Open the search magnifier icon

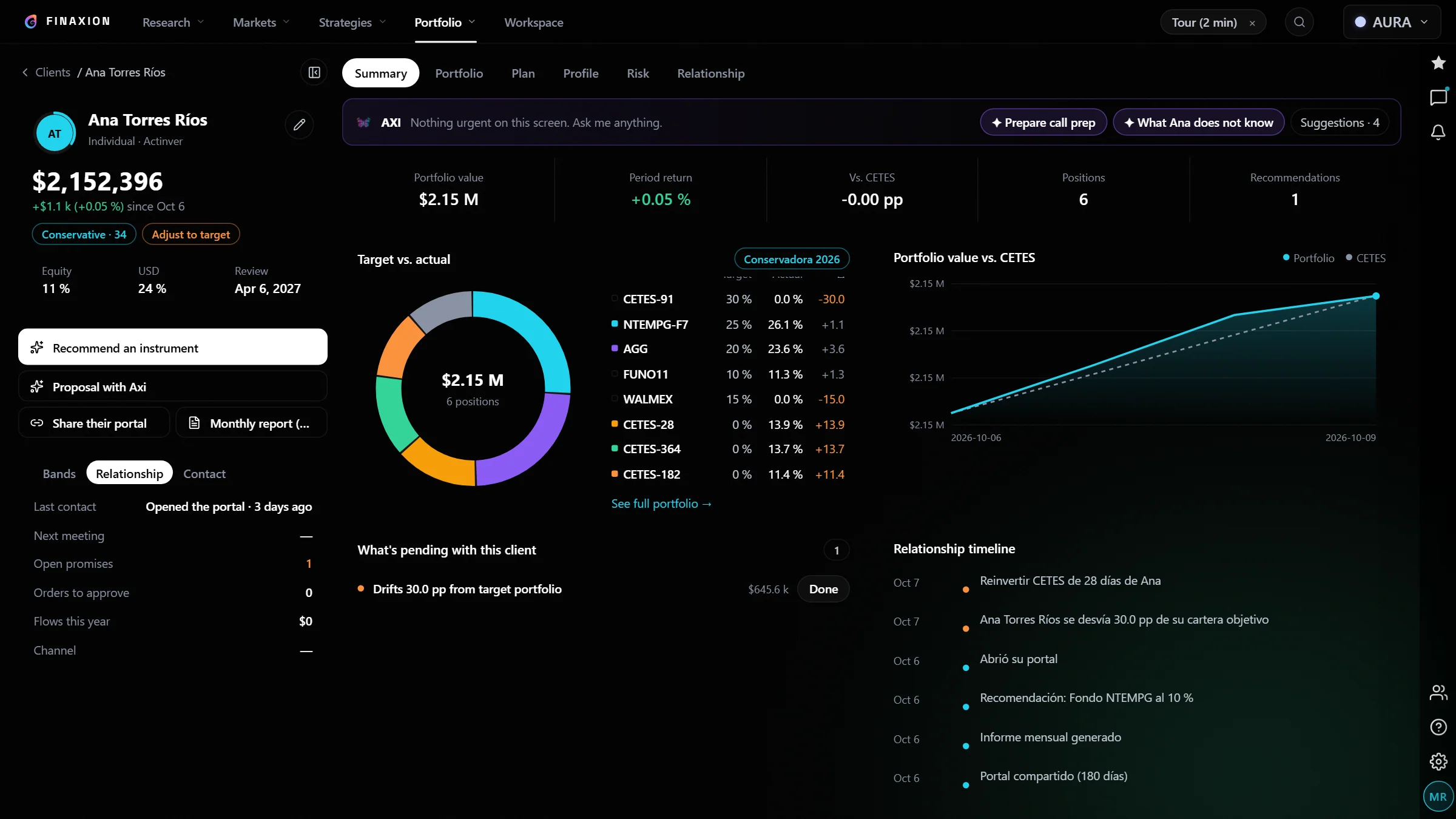(1299, 22)
